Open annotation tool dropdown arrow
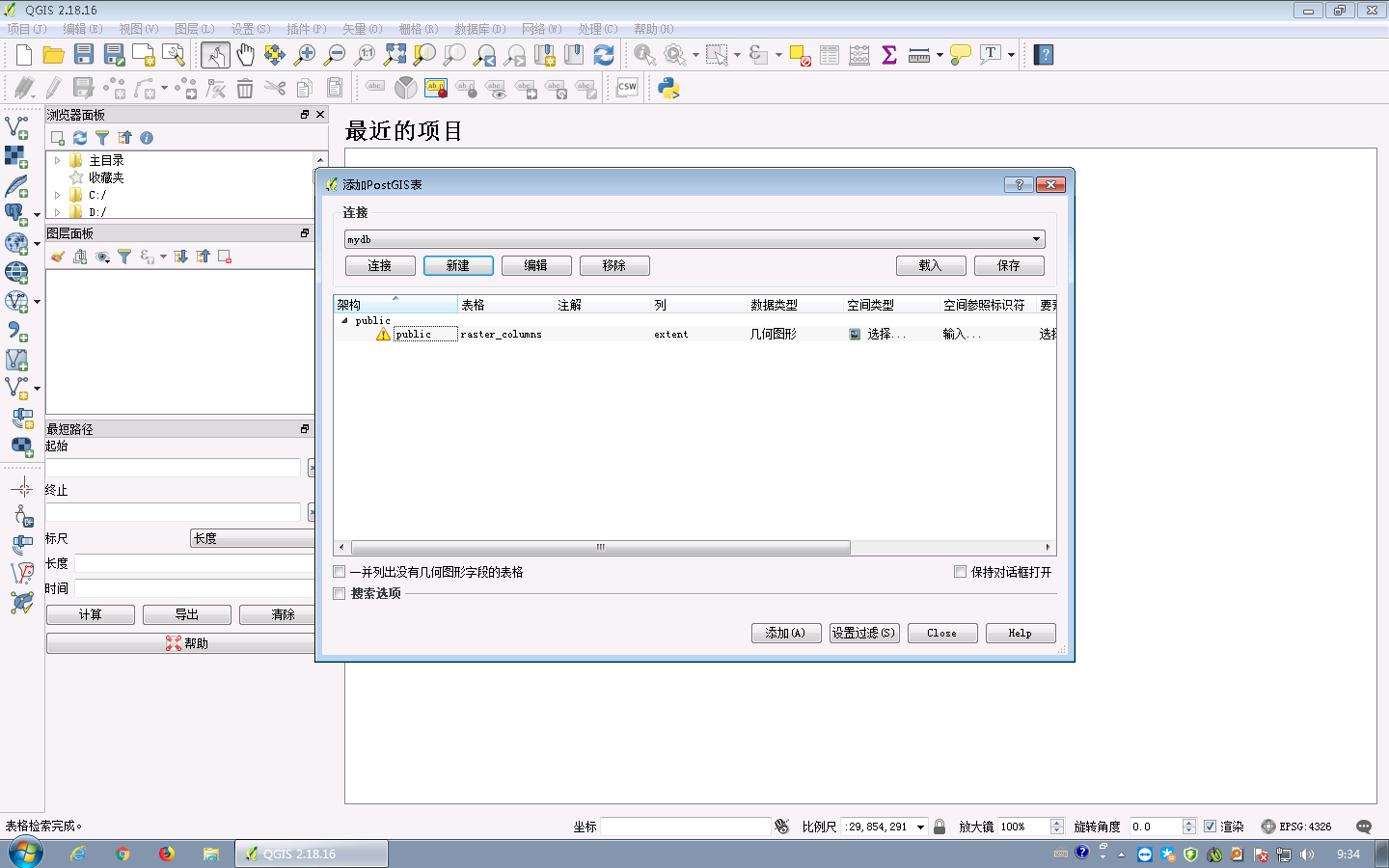The height and width of the screenshot is (868, 1389). pyautogui.click(x=1011, y=55)
